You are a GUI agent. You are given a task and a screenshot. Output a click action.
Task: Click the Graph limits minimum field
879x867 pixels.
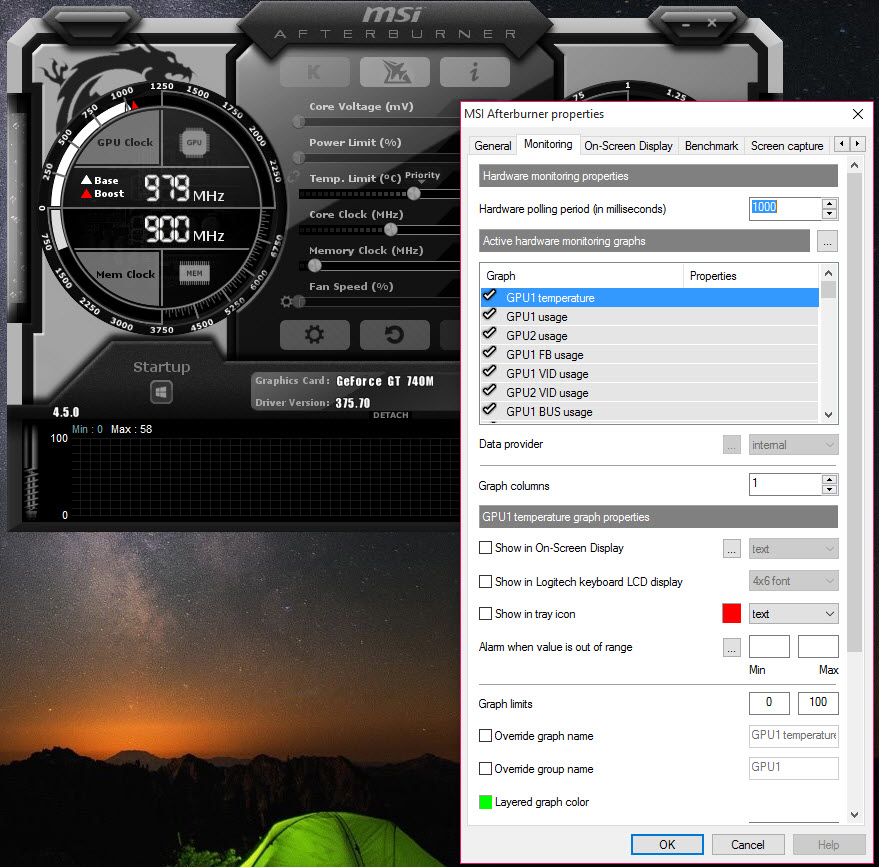tap(769, 703)
